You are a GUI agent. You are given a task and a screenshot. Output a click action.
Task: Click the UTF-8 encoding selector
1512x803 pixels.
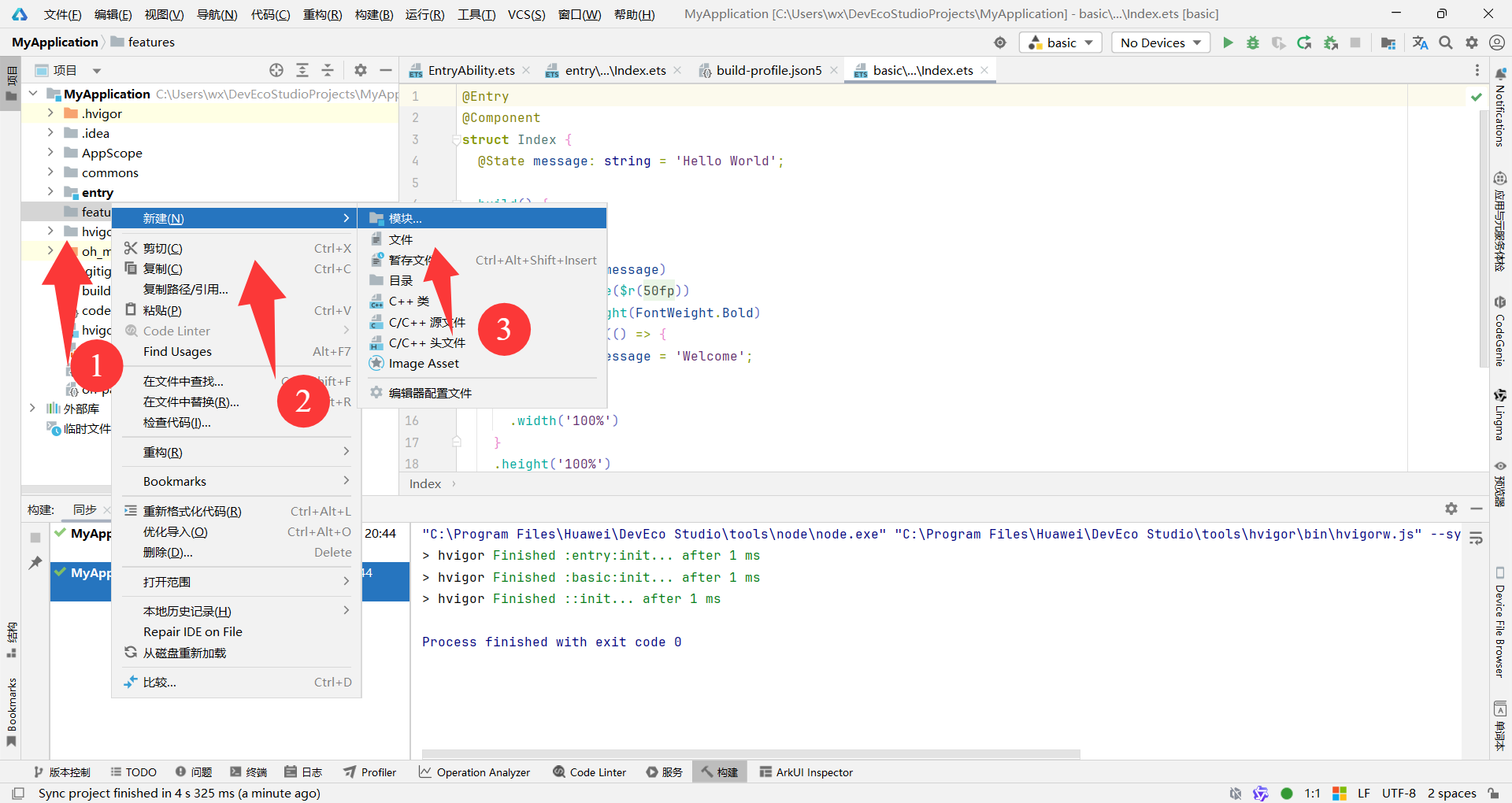pyautogui.click(x=1399, y=793)
